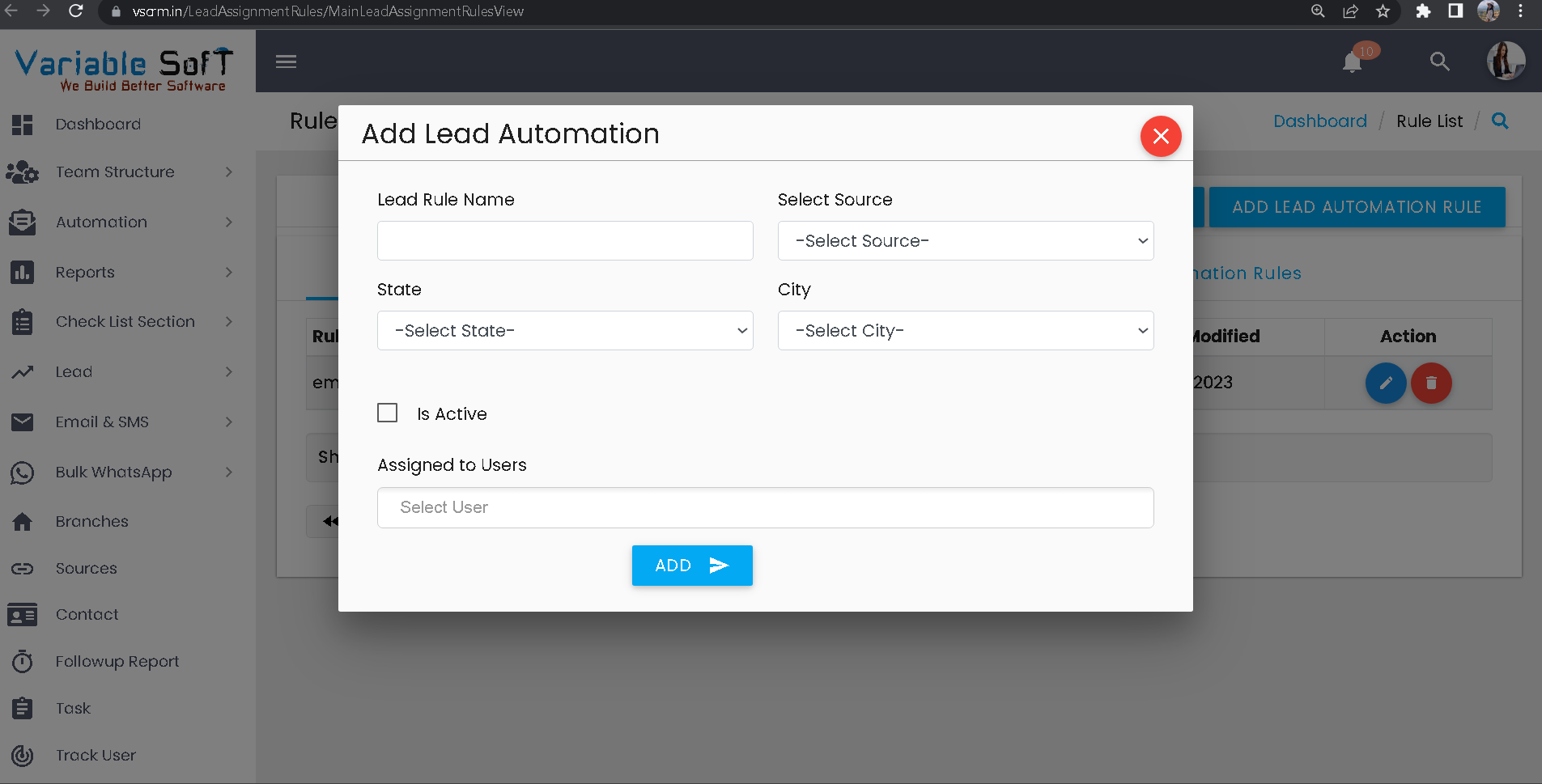Open Branches from the sidebar
Screen dimensions: 1542x784
click(x=91, y=522)
